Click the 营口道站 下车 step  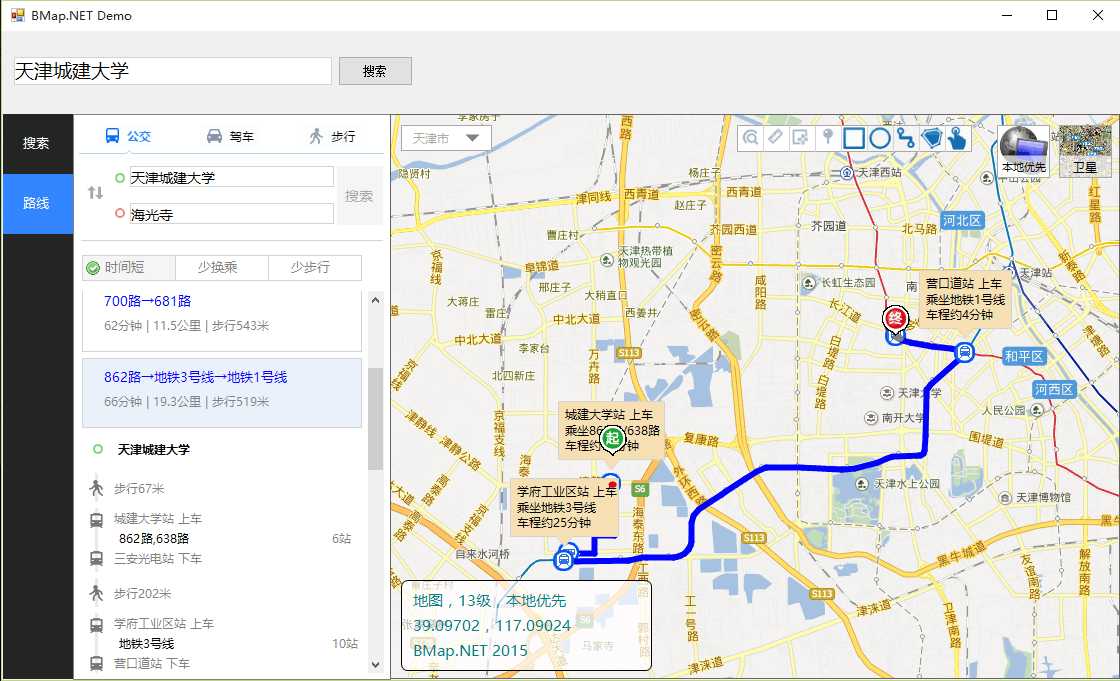[151, 664]
